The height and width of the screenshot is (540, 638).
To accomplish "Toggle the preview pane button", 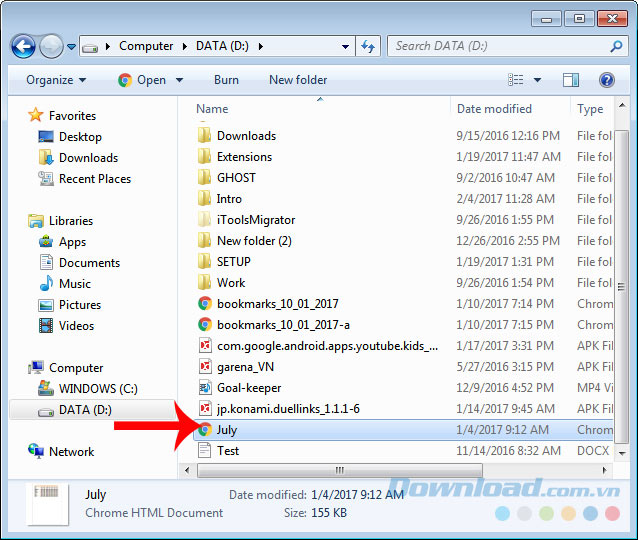I will click(x=571, y=80).
